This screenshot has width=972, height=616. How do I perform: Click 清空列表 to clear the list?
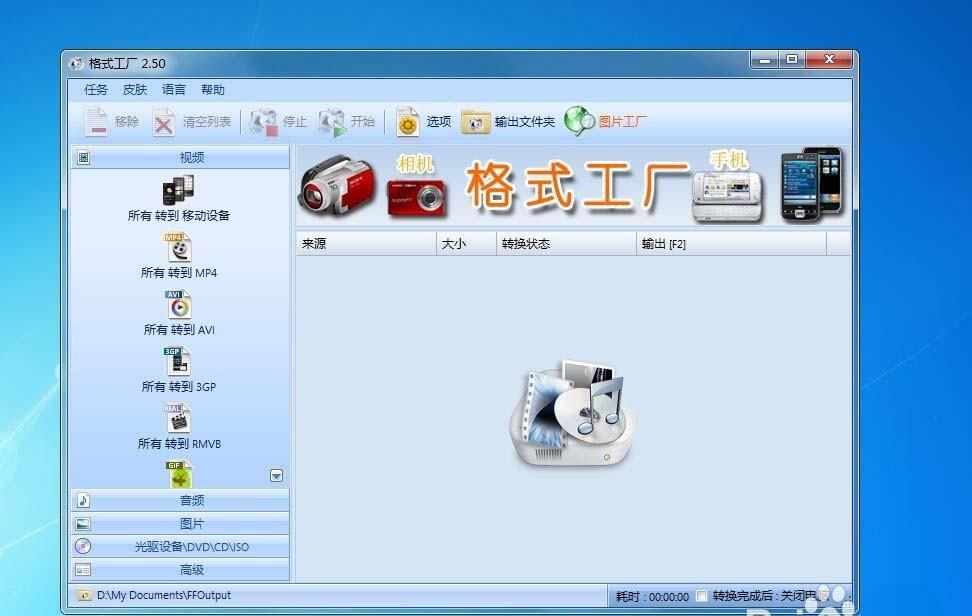click(191, 122)
